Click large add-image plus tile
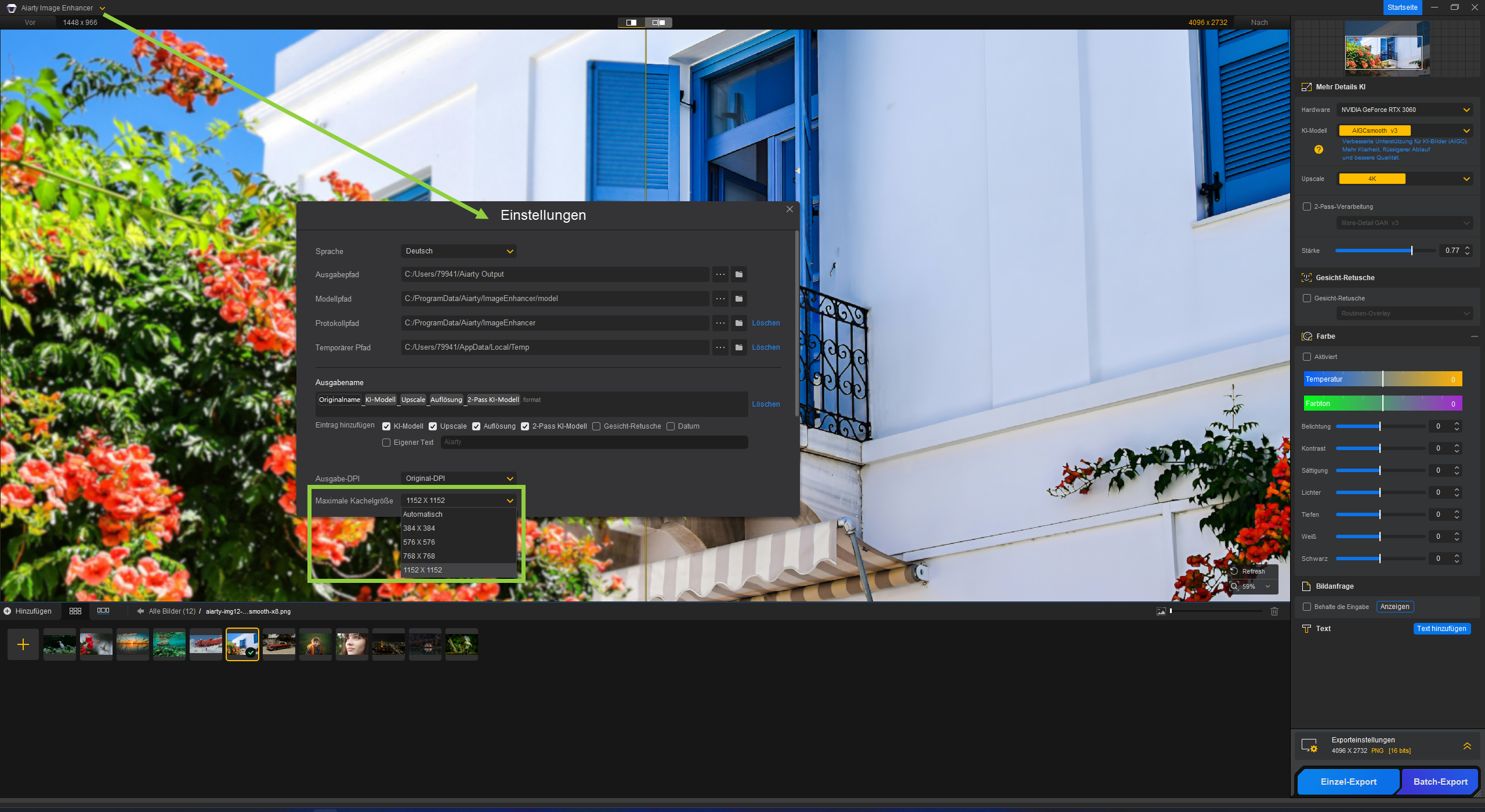 pos(23,644)
